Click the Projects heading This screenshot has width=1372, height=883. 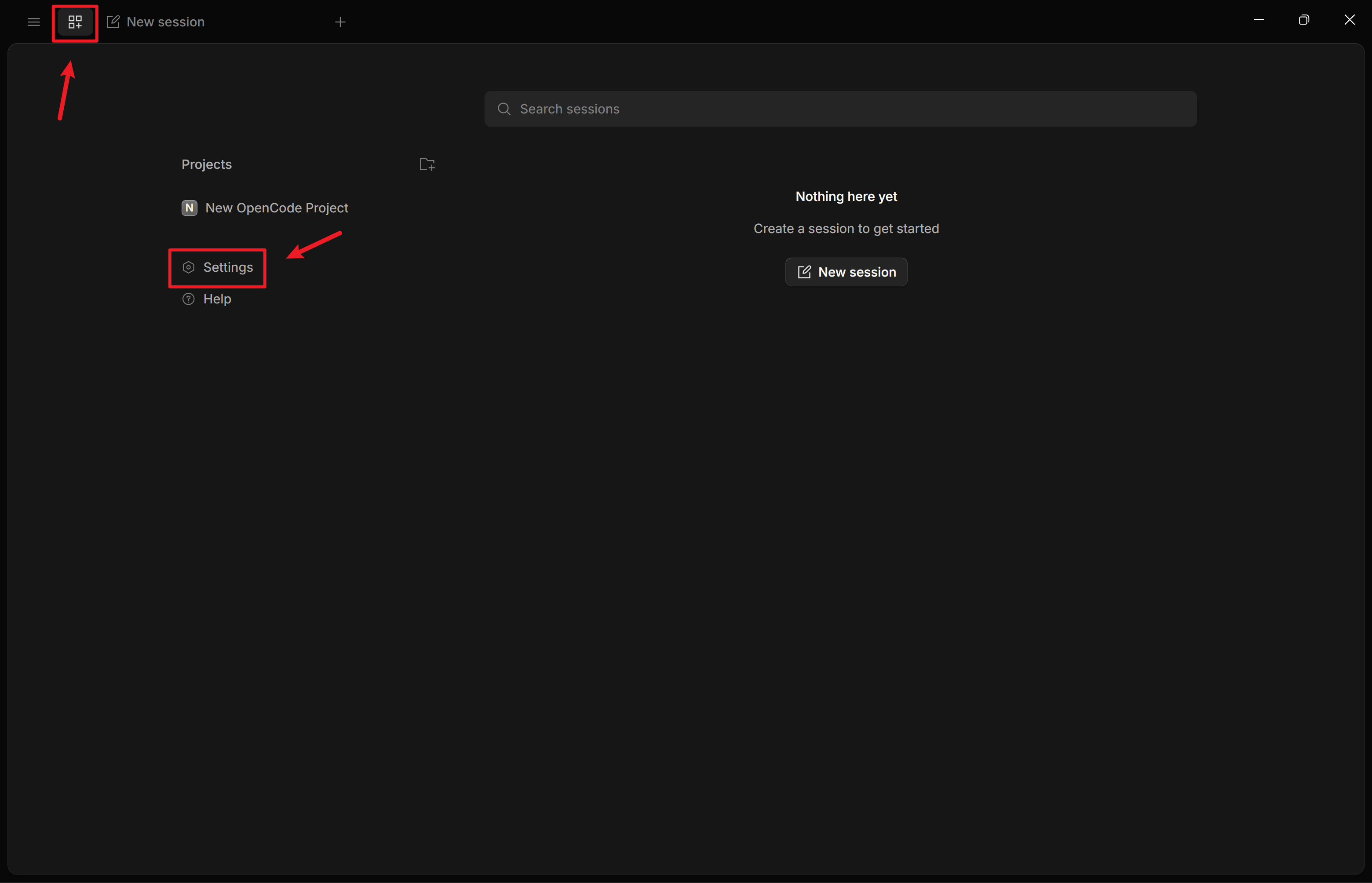click(206, 164)
